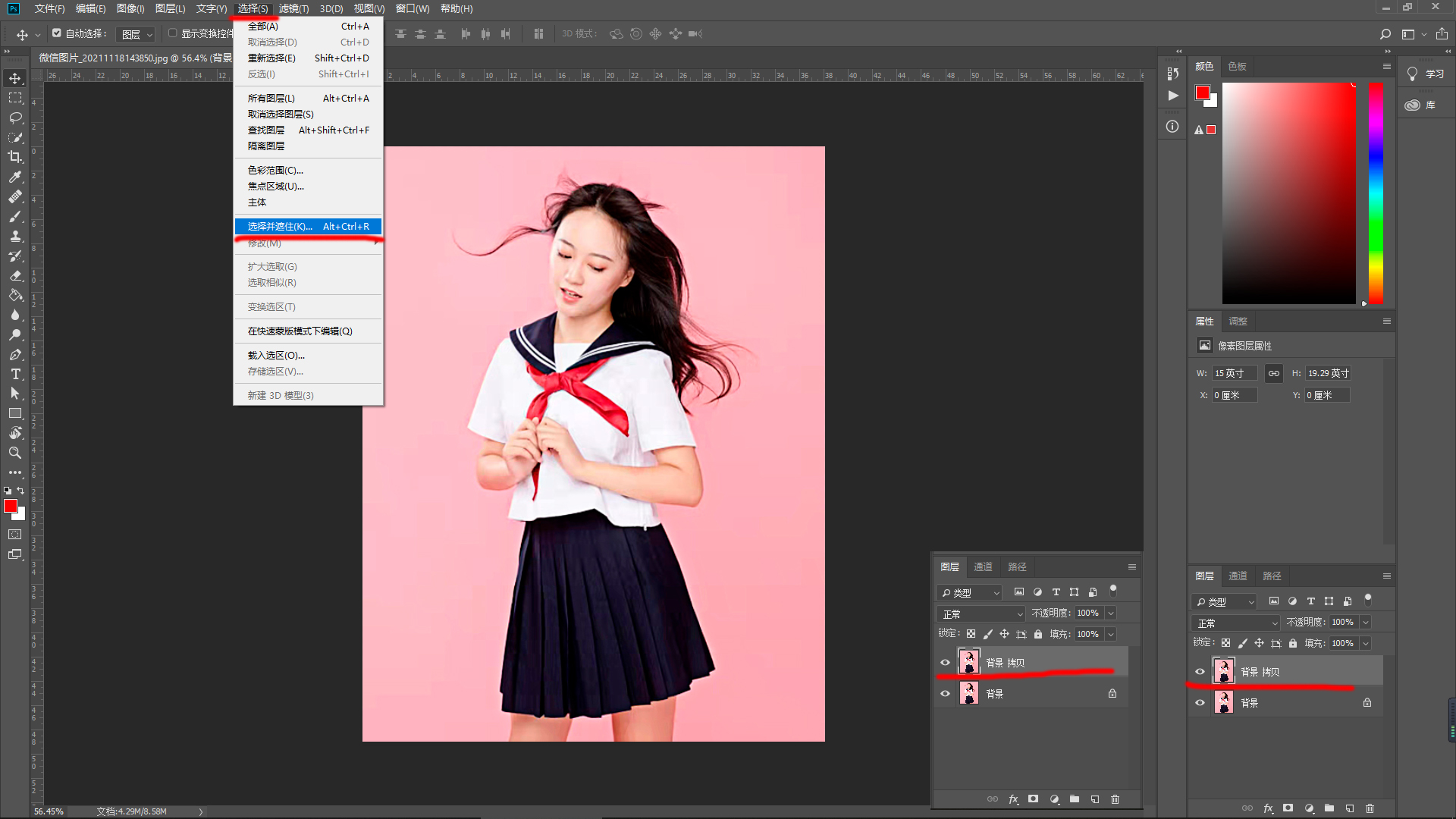Viewport: 1456px width, 819px height.
Task: Select the Rectangle shape tool
Action: point(15,413)
